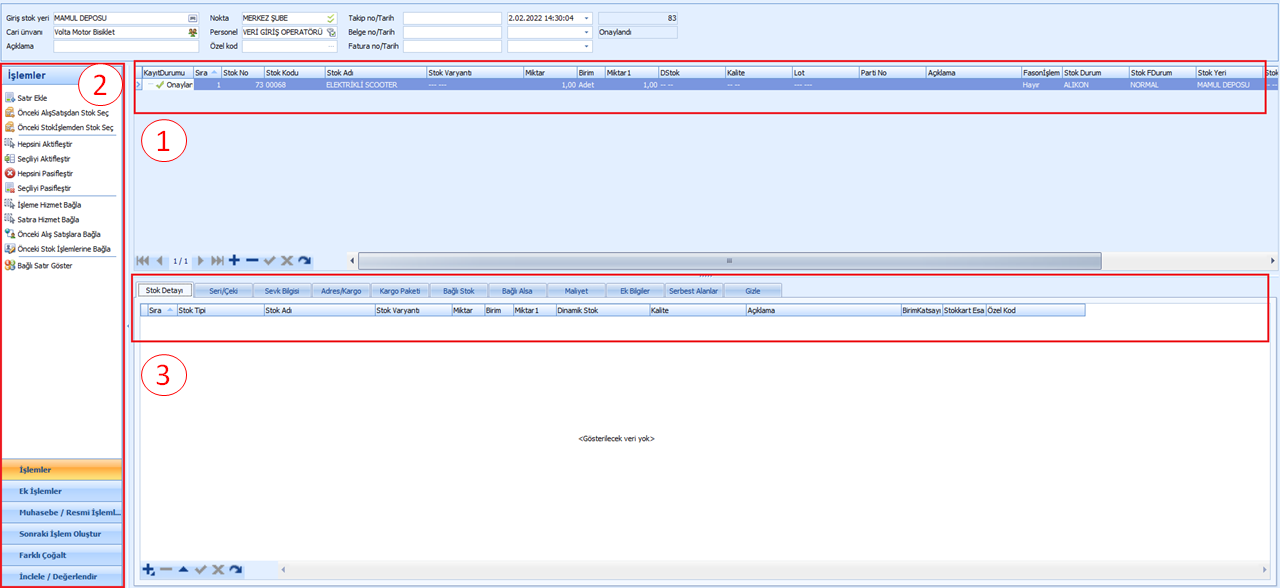Click the upper grid horizontal scrollbar thumb

(730, 261)
